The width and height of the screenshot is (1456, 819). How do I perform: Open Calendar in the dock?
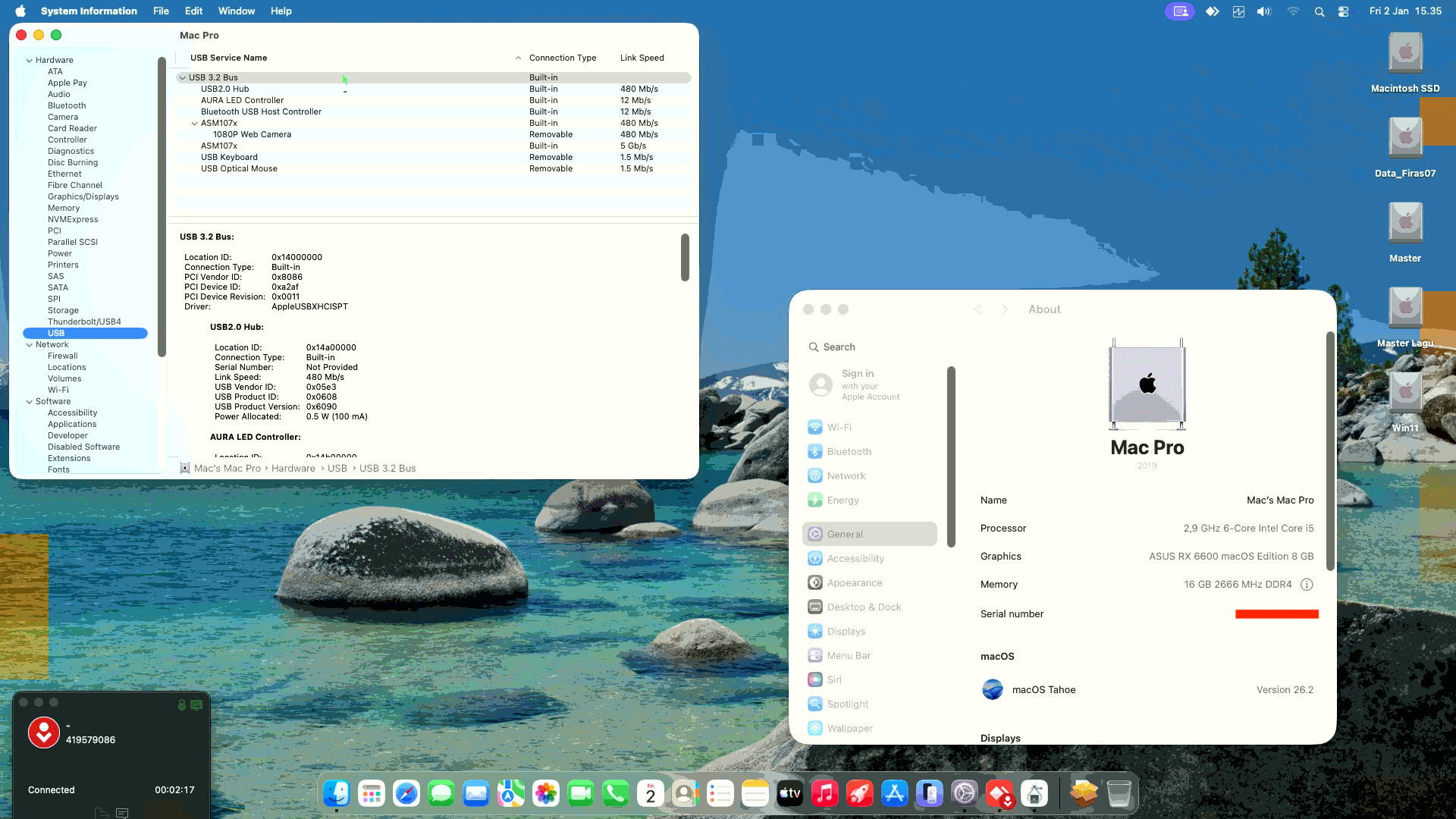click(x=651, y=794)
